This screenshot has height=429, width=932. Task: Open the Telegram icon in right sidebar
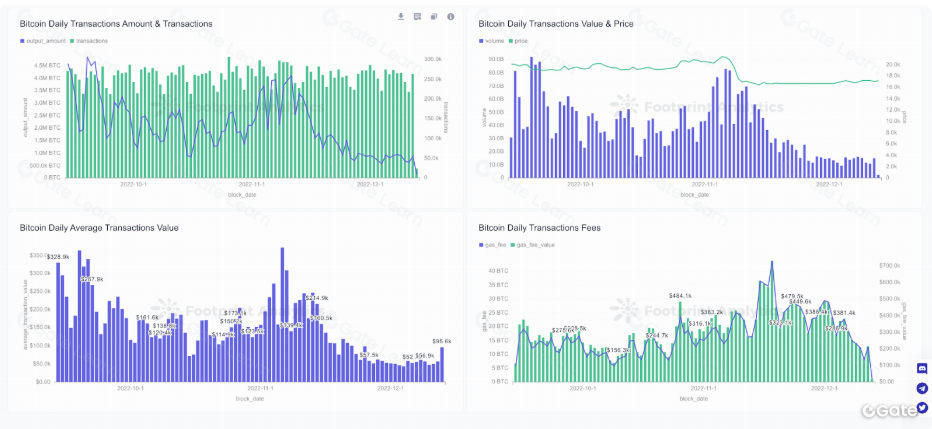pyautogui.click(x=921, y=388)
